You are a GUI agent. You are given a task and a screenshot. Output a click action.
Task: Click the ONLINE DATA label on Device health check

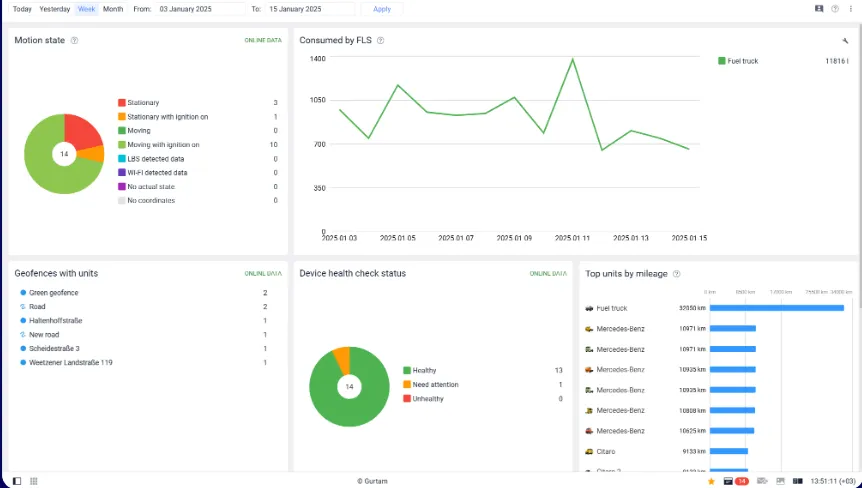(x=548, y=274)
